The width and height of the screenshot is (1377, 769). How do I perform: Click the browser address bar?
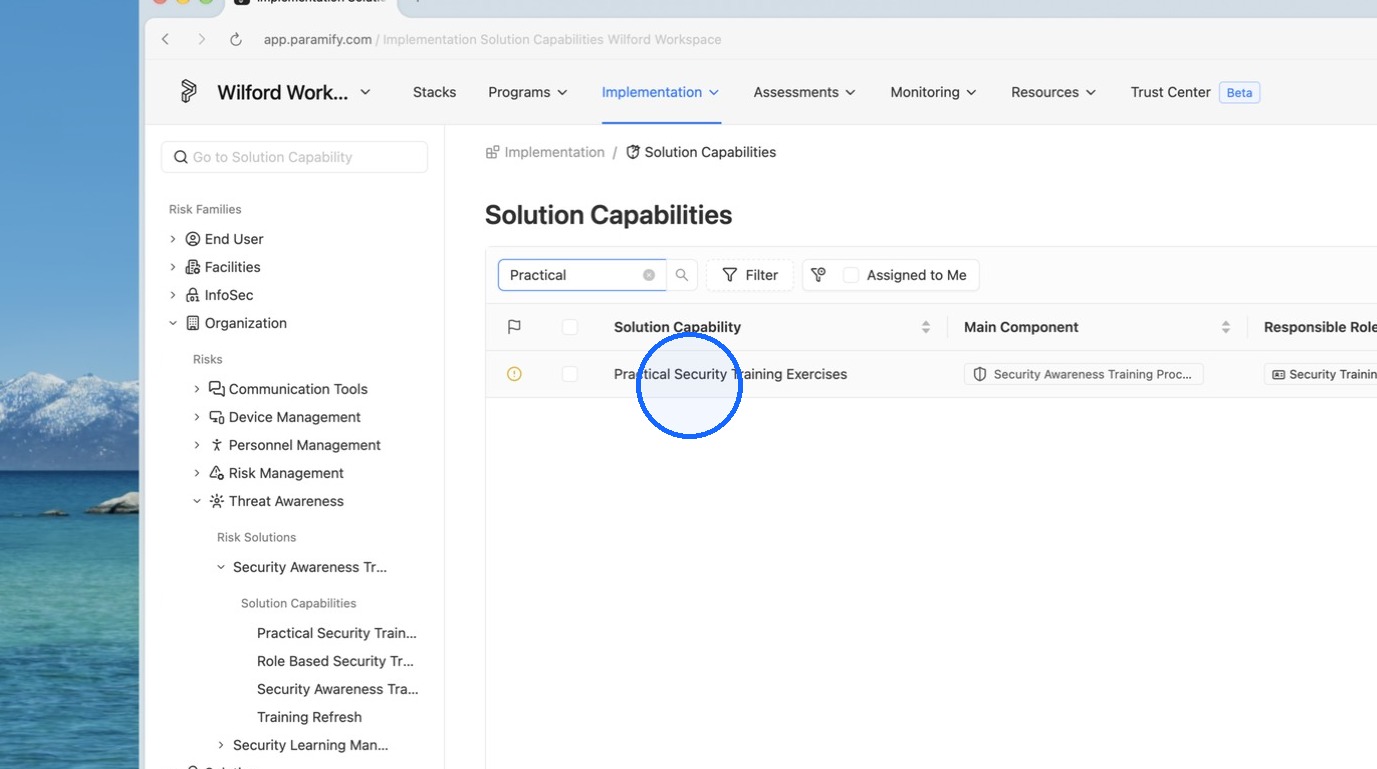pos(492,39)
